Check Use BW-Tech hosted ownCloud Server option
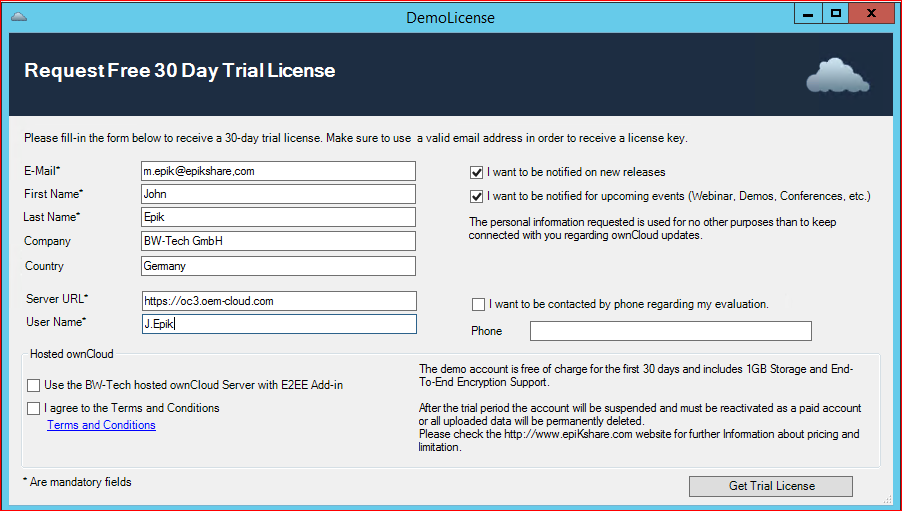 (x=33, y=385)
